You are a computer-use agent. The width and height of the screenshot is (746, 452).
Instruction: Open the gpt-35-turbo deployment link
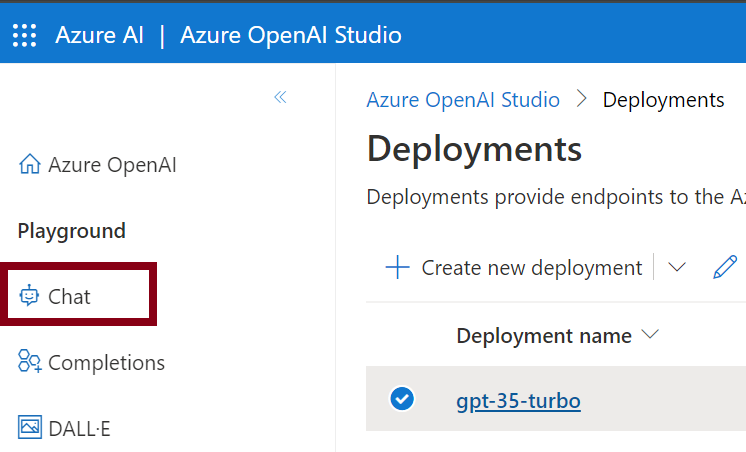tap(518, 401)
